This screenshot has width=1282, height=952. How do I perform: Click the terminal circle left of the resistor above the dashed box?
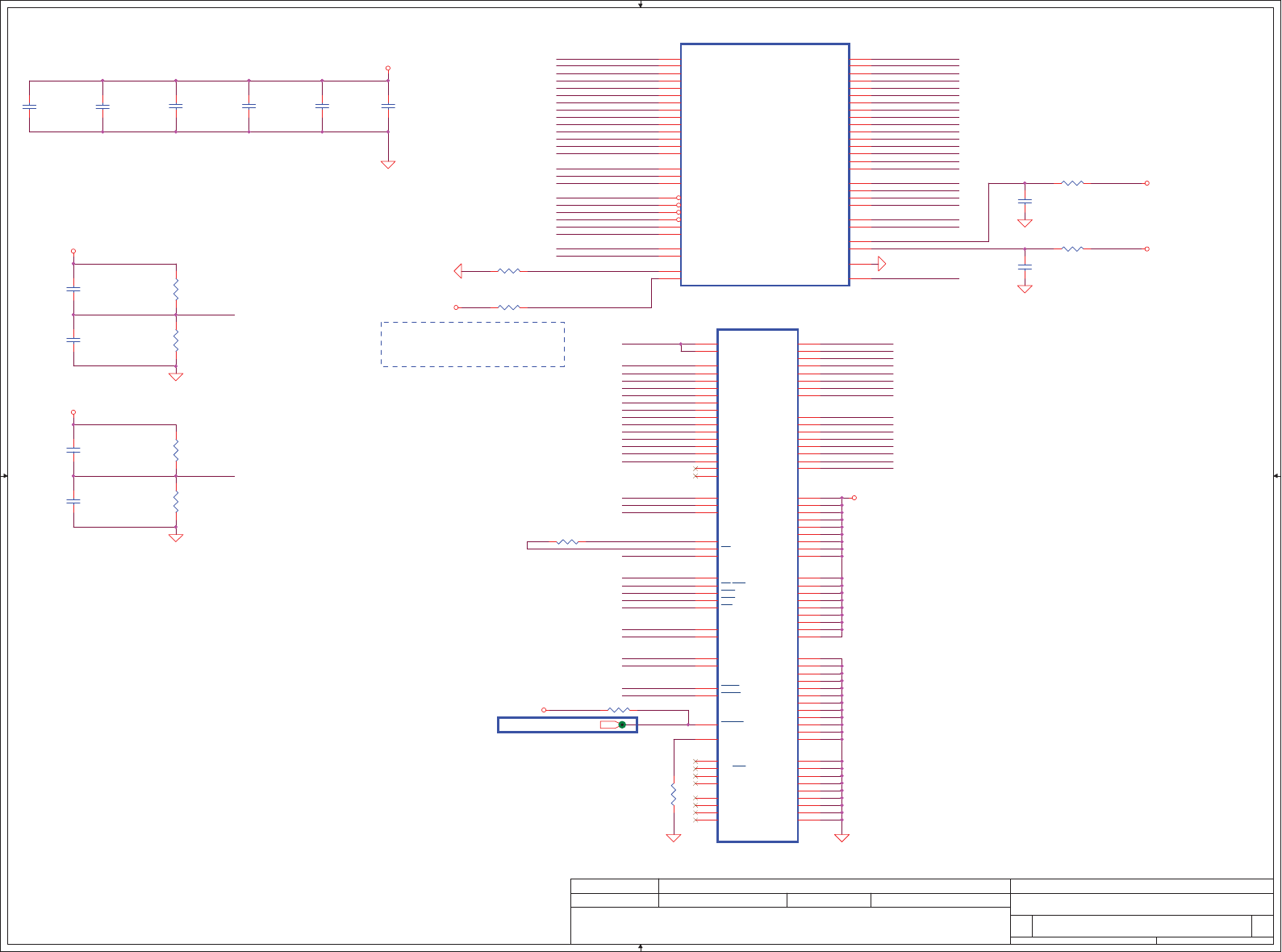pos(456,307)
